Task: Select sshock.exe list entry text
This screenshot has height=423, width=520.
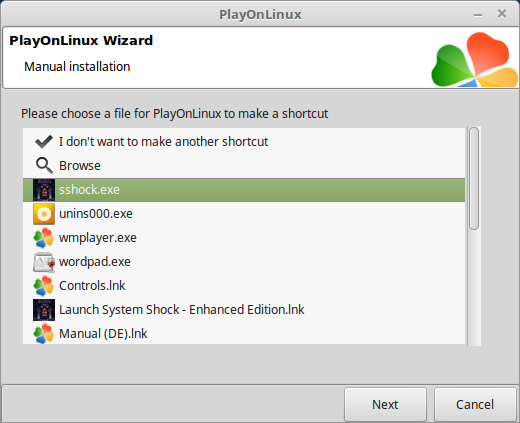Action: [89, 190]
